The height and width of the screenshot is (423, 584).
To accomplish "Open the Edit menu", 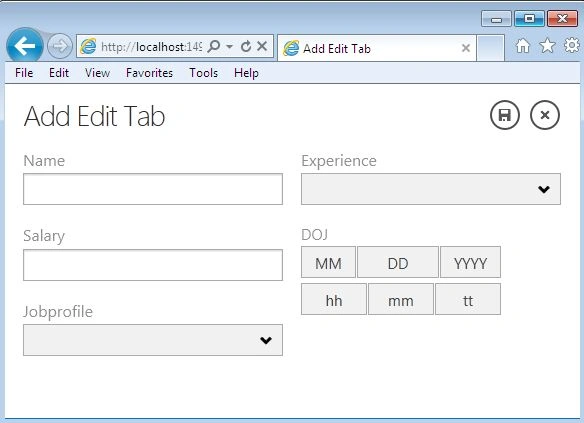I will coord(59,73).
